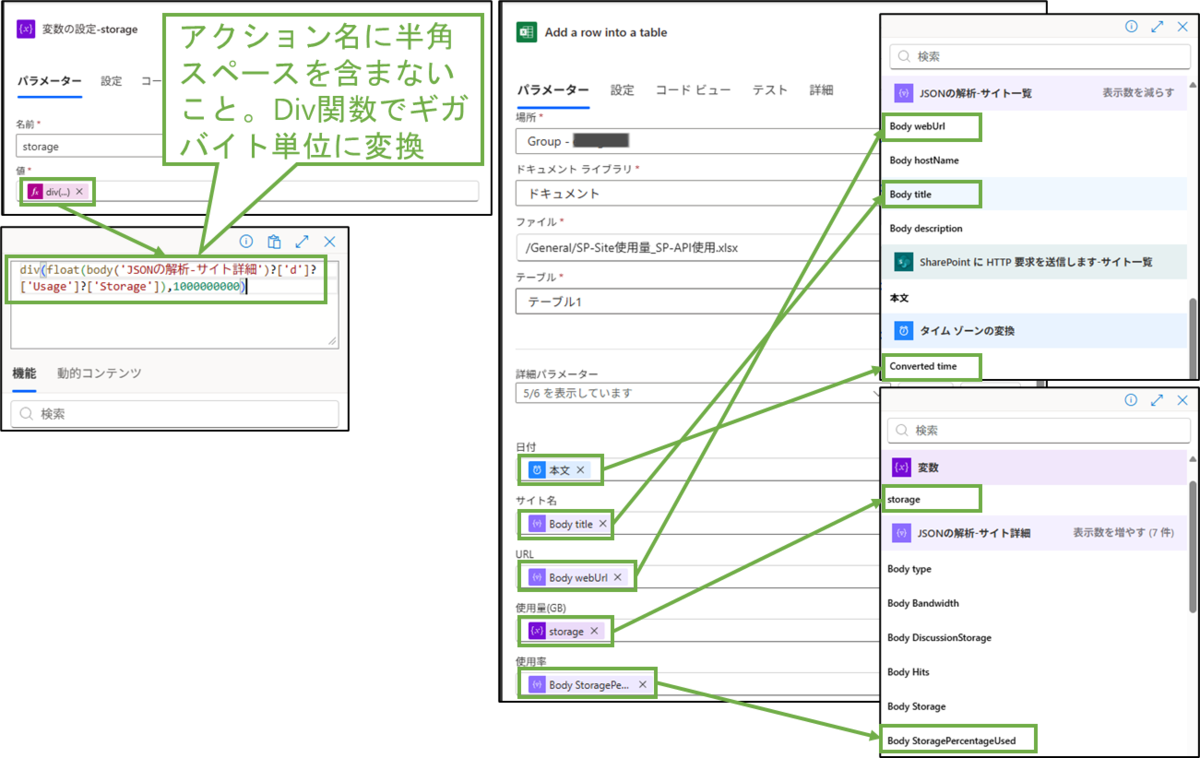Click info icon in the 変数 dynamic content panel

point(1131,399)
